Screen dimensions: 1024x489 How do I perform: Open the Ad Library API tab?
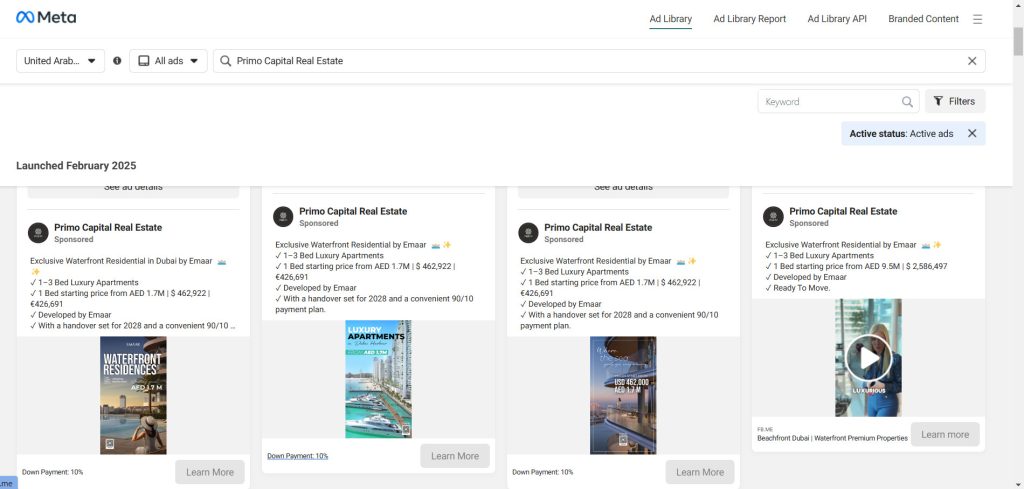(x=837, y=19)
